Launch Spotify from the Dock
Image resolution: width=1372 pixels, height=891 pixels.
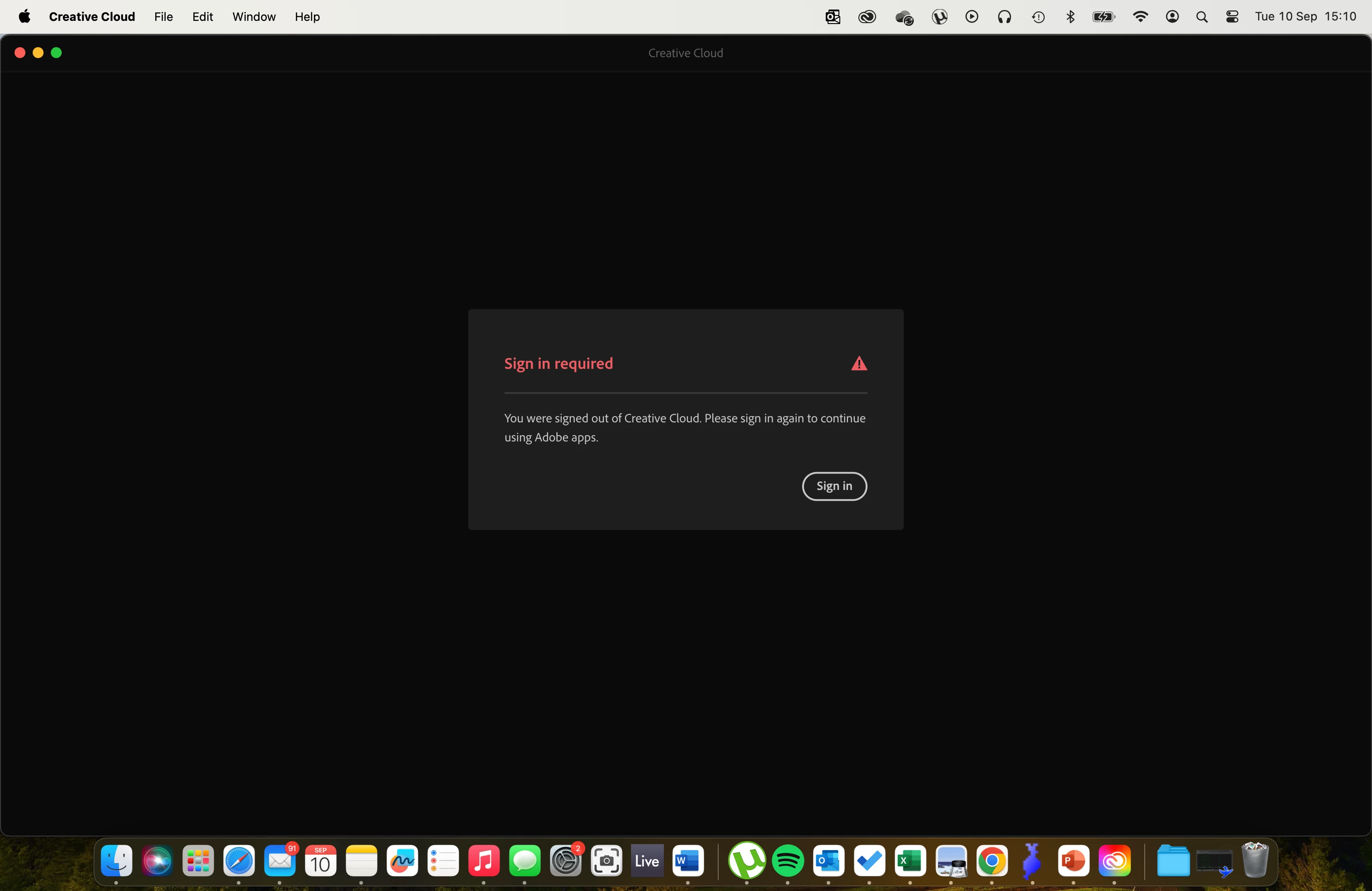[788, 861]
